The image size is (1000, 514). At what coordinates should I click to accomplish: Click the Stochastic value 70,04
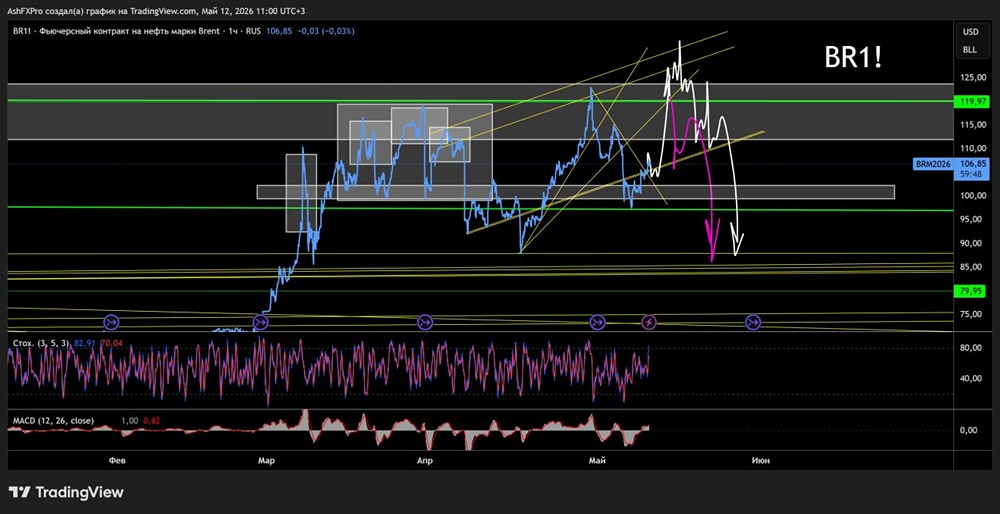(x=112, y=343)
